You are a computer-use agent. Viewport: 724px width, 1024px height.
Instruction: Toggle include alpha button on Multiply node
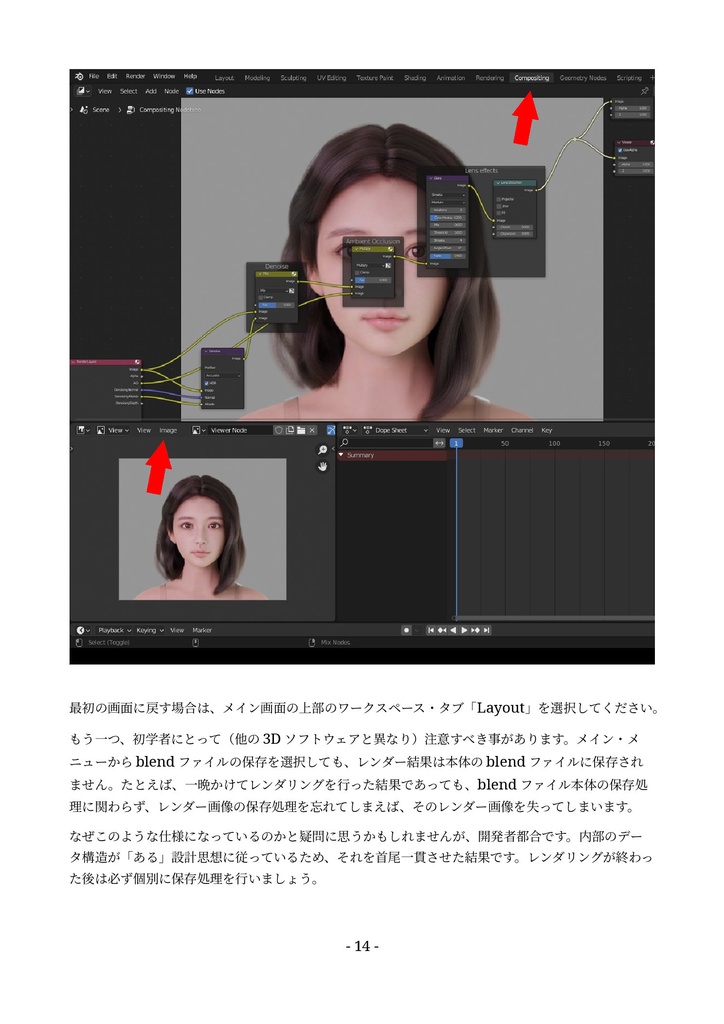click(388, 266)
